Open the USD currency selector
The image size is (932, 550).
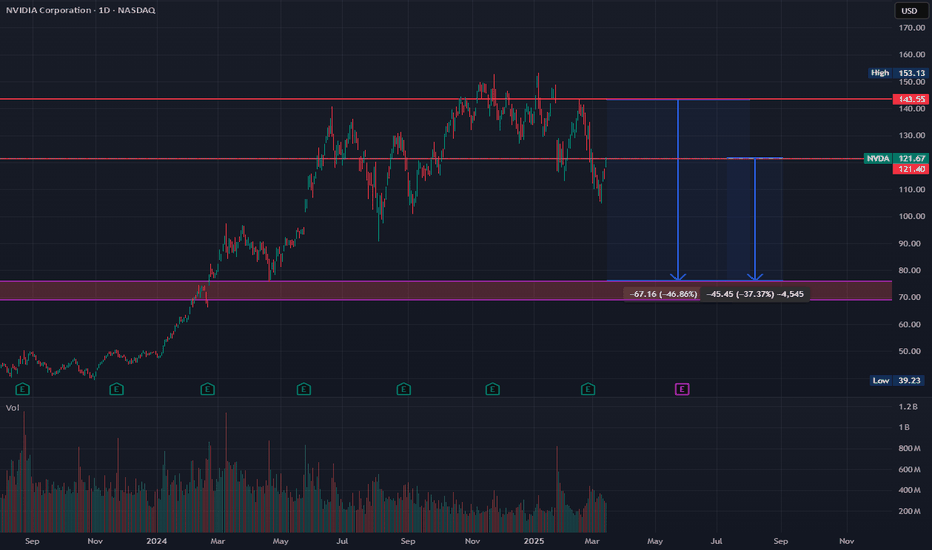(909, 11)
